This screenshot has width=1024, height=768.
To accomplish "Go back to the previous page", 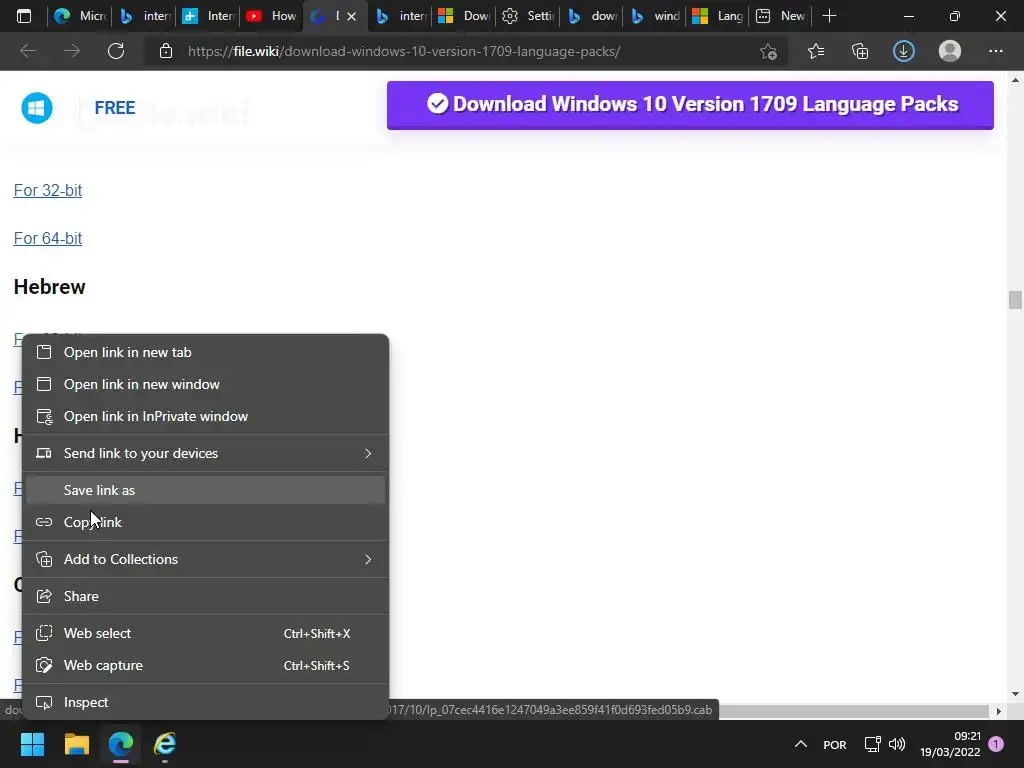I will 28,51.
